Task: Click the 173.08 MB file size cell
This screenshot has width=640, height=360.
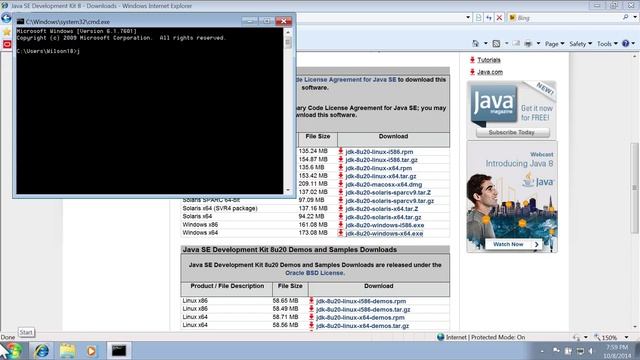Action: (313, 233)
